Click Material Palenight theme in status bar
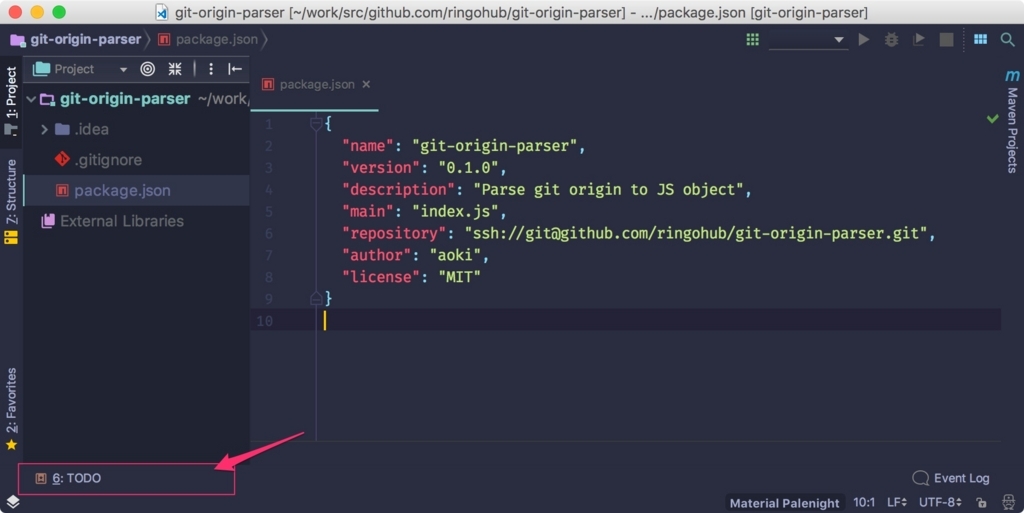 click(784, 503)
